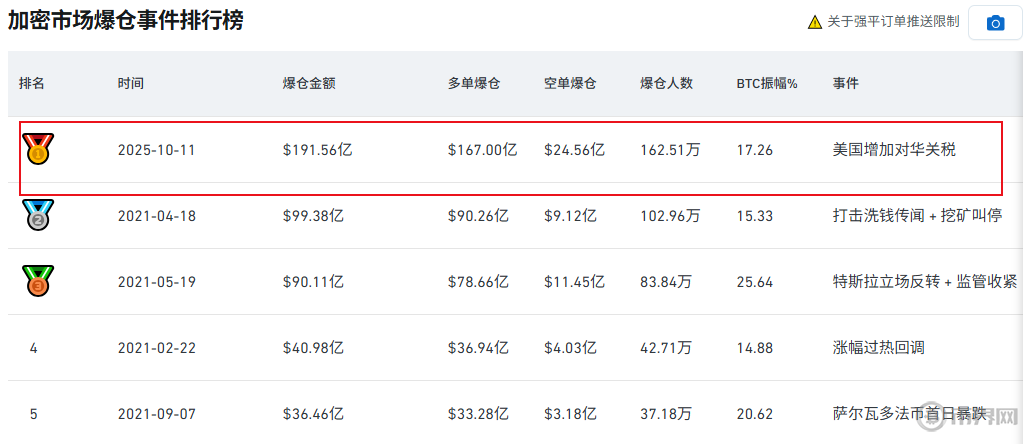Image resolution: width=1029 pixels, height=444 pixels.
Task: Click the silver second-place medal icon
Action: tap(38, 215)
